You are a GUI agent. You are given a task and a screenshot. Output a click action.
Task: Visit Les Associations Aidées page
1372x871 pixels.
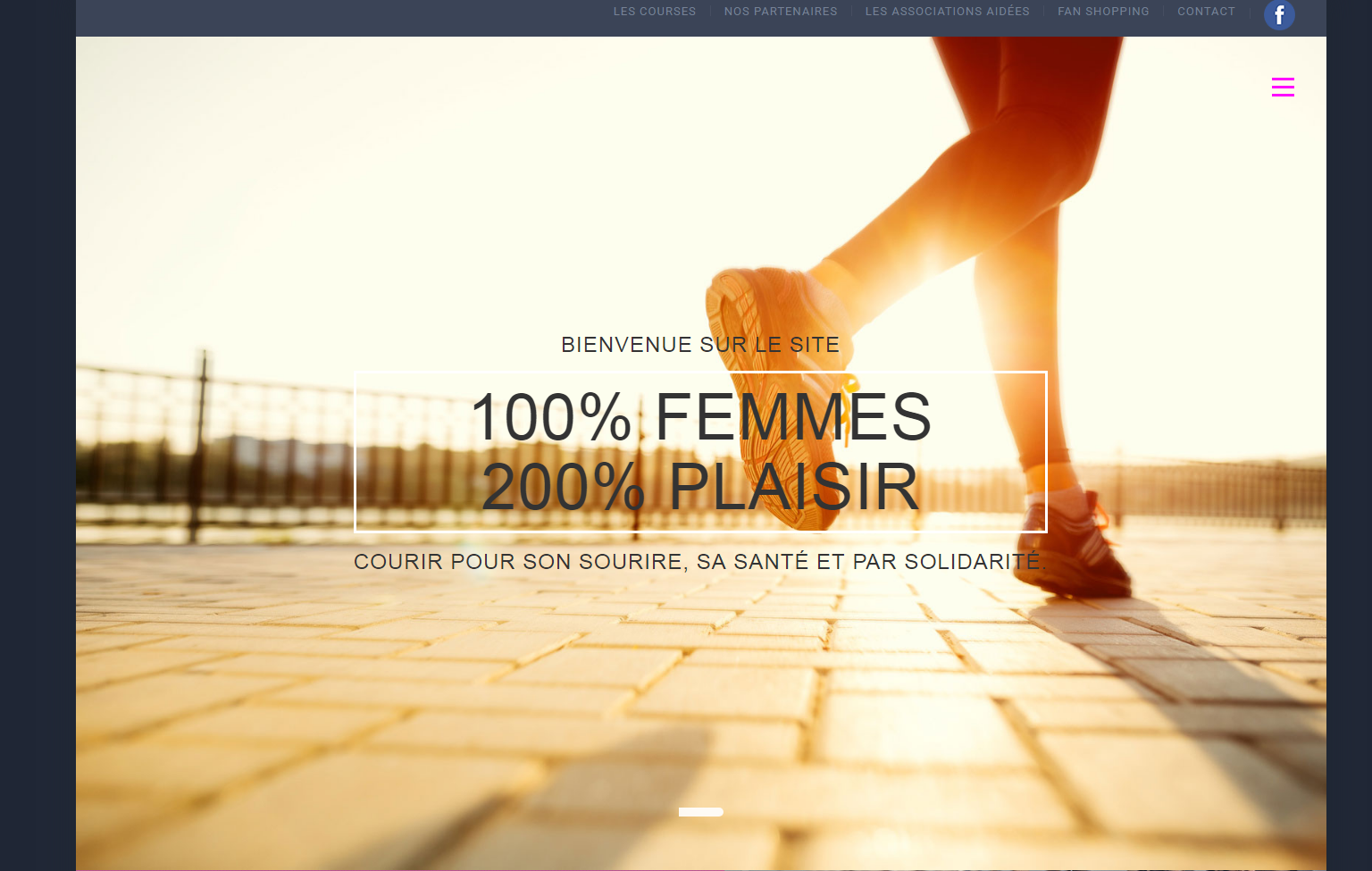[x=947, y=12]
